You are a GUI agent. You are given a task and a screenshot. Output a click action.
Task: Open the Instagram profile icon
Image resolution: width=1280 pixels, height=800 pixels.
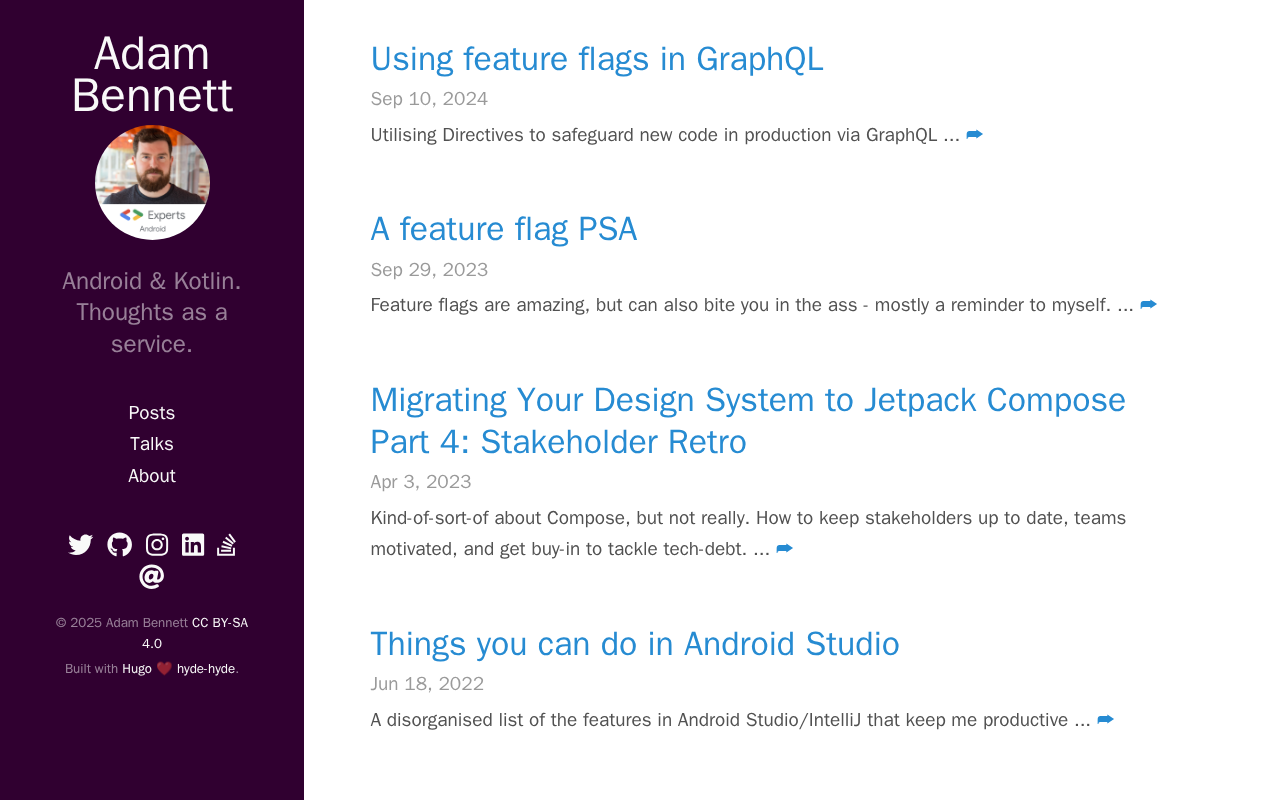[x=157, y=545]
